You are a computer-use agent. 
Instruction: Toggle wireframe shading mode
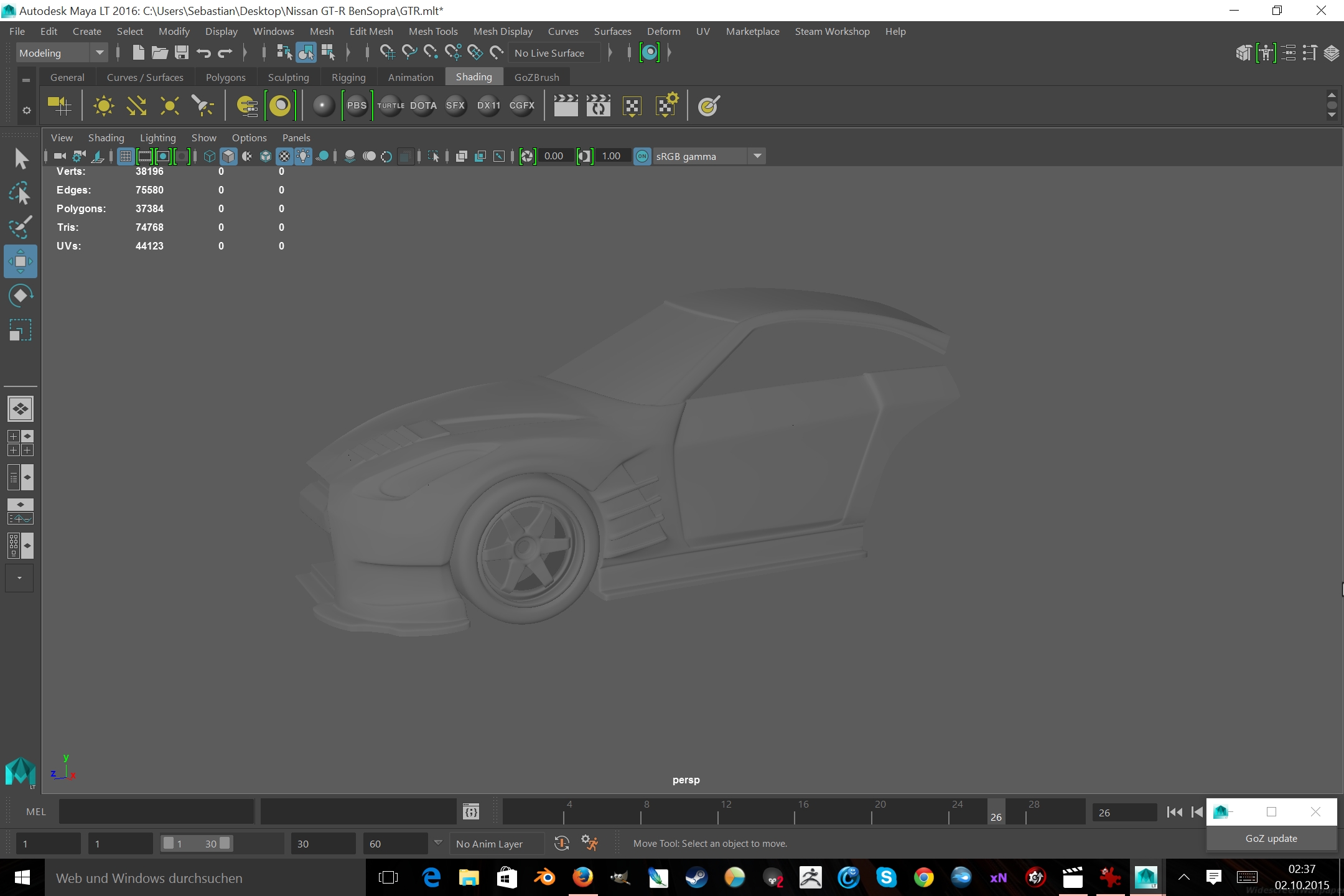(210, 156)
